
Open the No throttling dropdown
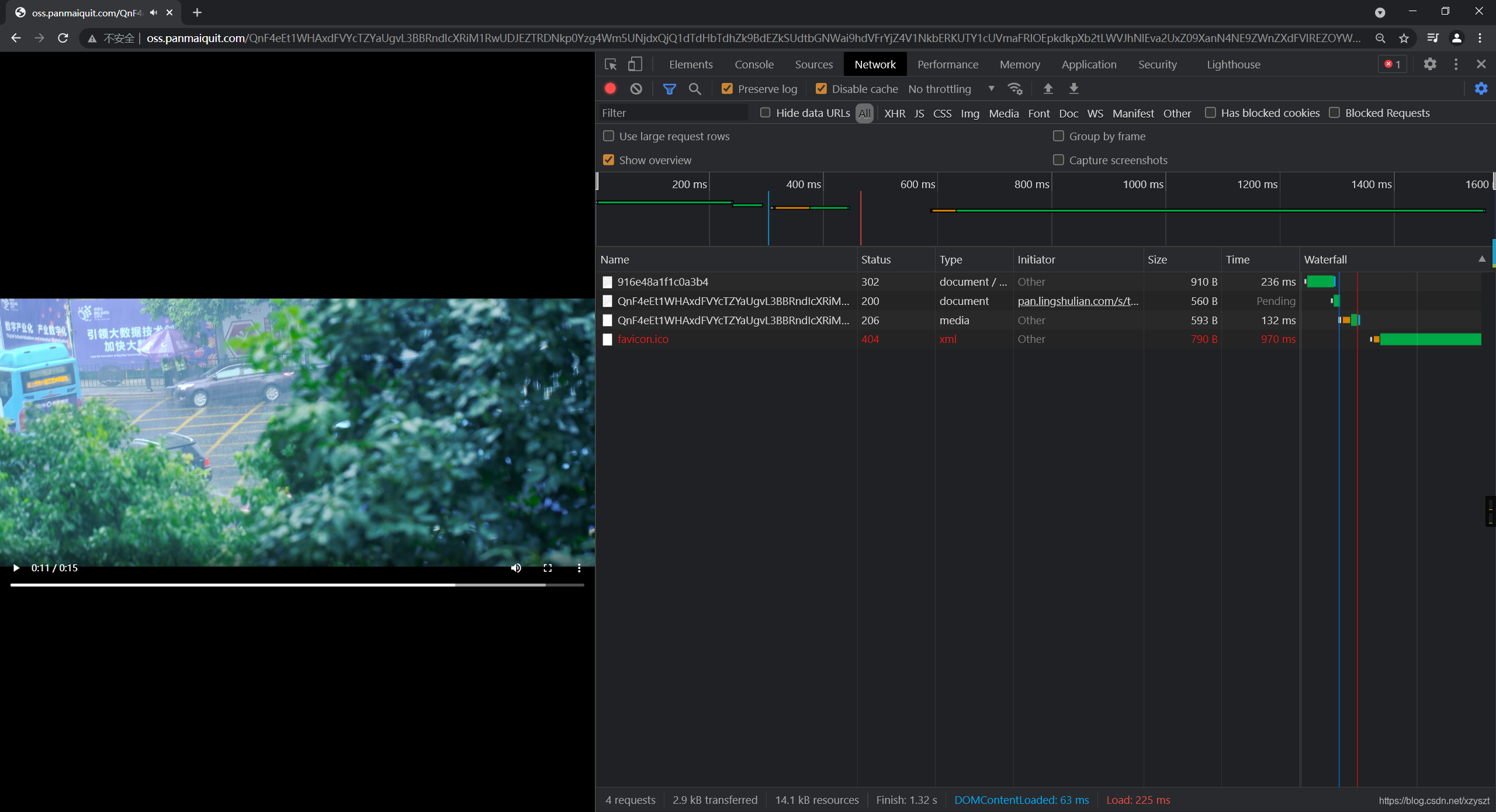[951, 89]
